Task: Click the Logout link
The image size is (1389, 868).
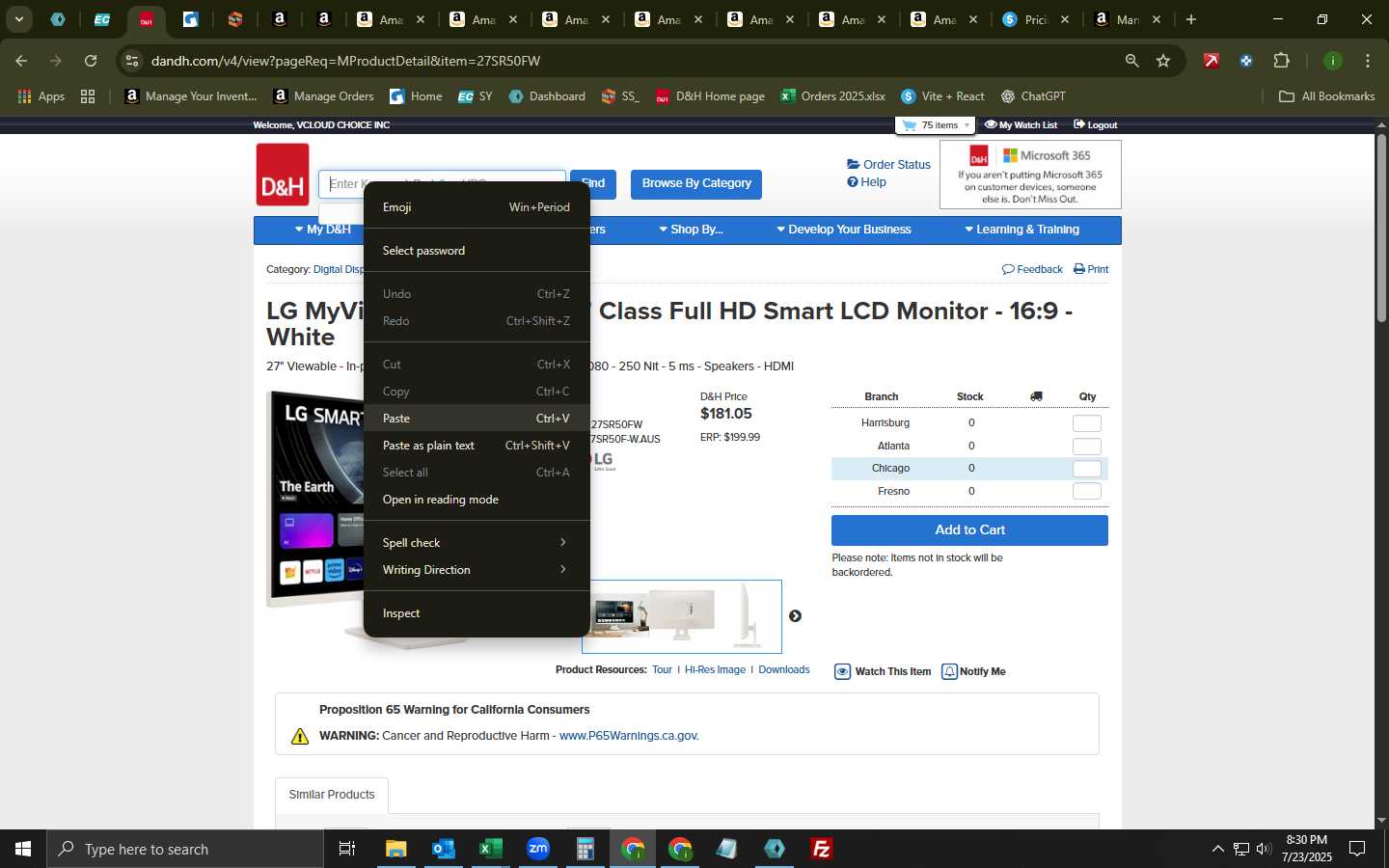Action: (1095, 125)
